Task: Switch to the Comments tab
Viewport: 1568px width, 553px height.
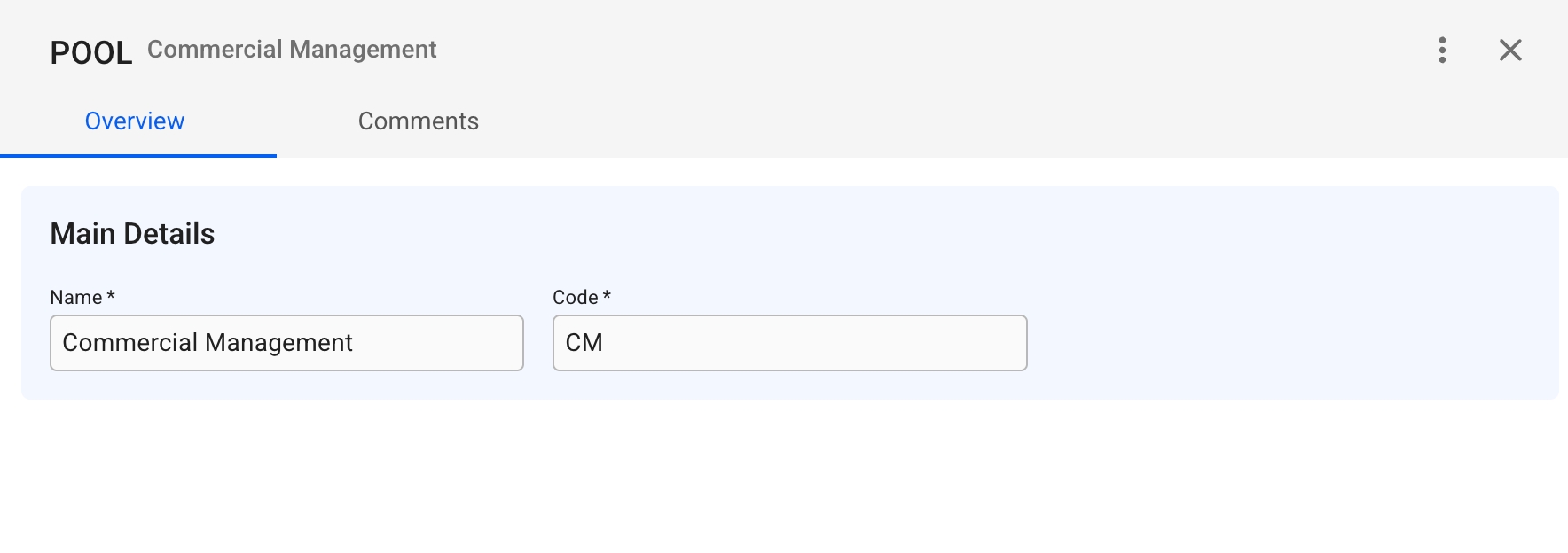Action: pos(418,121)
